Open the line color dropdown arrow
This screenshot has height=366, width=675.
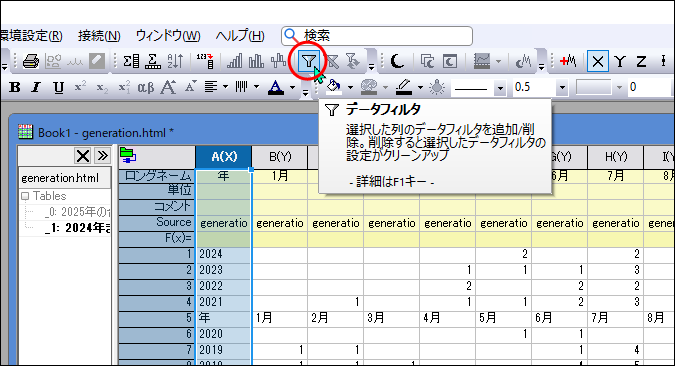point(420,87)
